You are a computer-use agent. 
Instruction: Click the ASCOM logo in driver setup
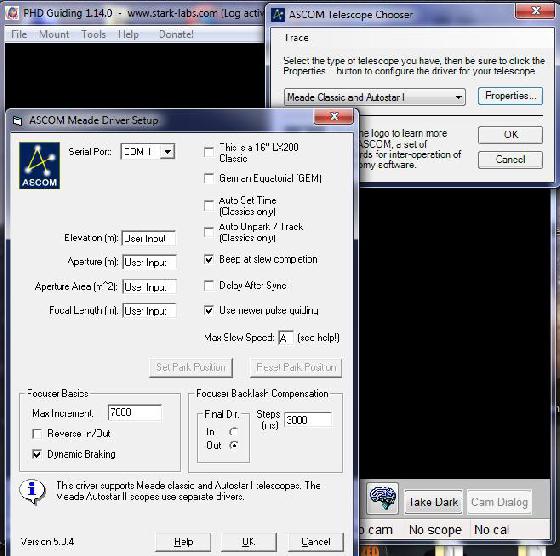click(39, 165)
